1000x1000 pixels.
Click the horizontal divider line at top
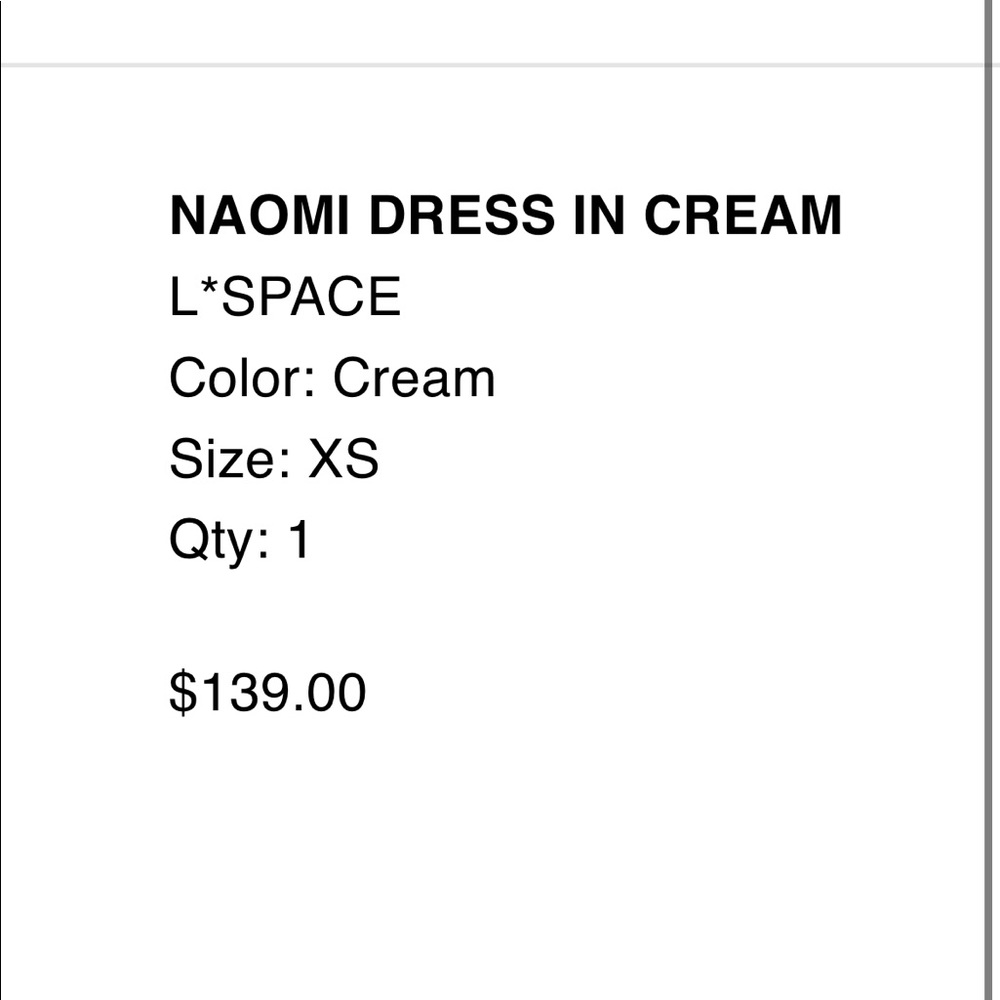click(x=492, y=65)
